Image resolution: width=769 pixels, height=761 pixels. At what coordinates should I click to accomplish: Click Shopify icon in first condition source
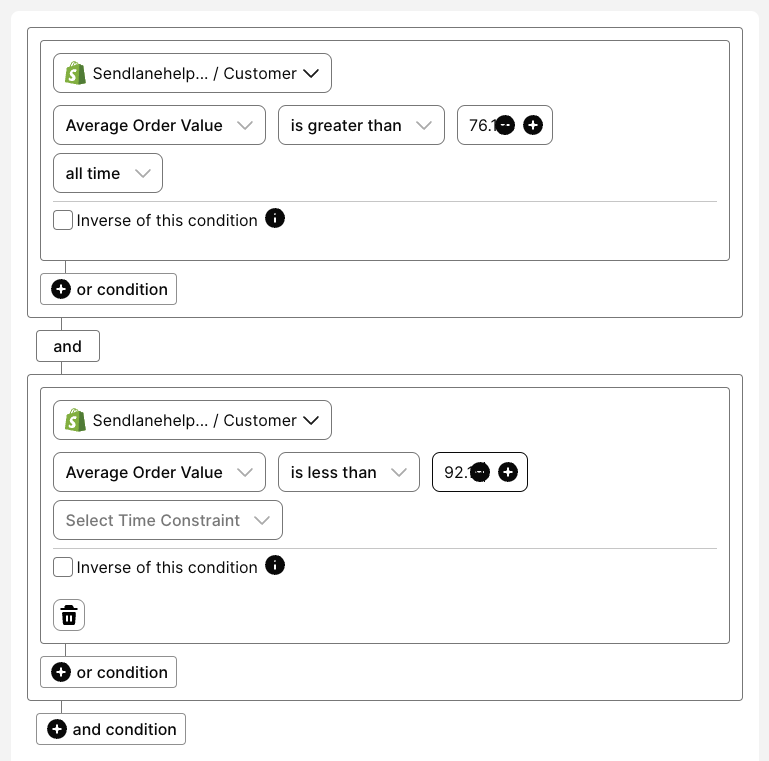(x=75, y=73)
